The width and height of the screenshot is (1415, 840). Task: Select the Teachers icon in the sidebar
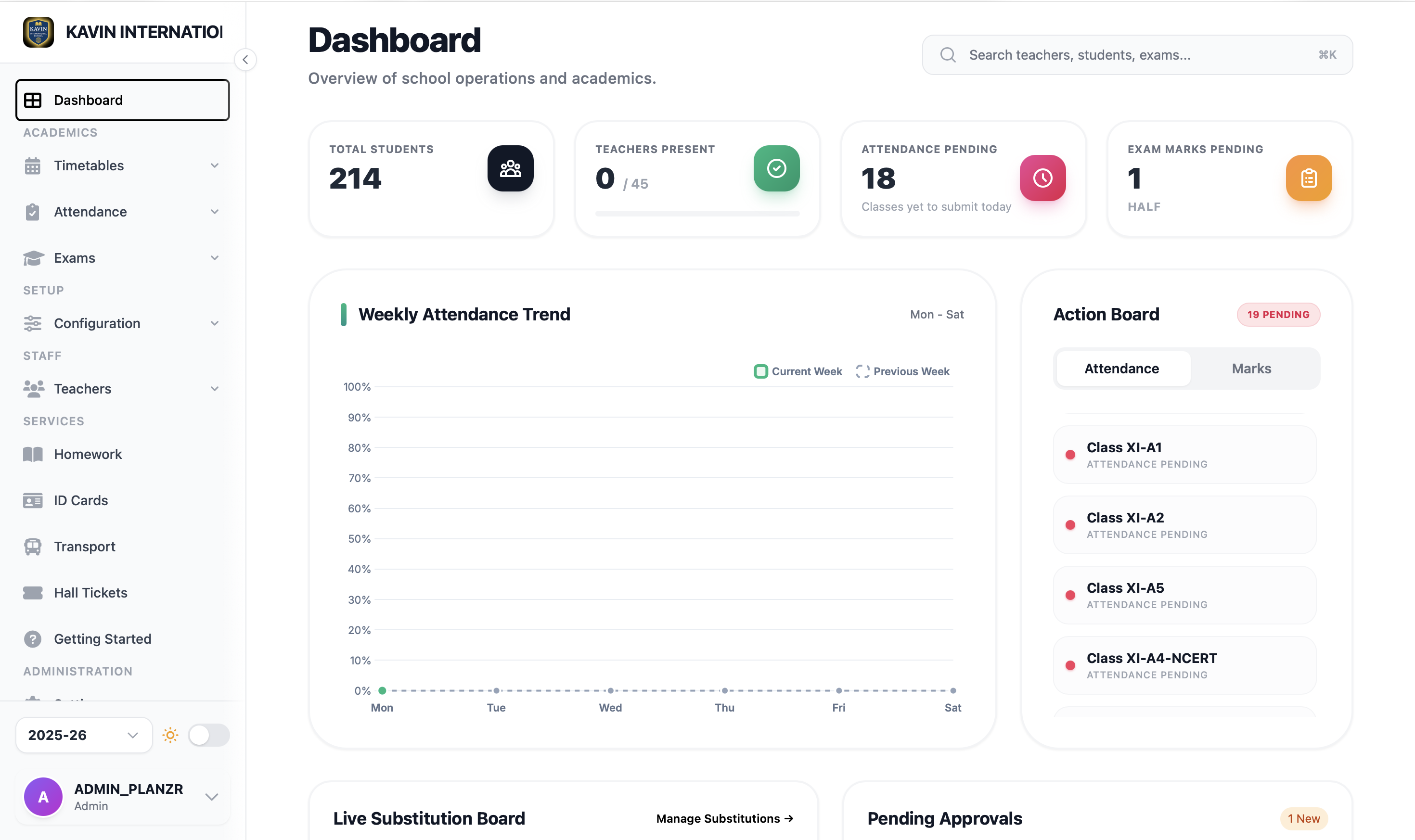coord(32,388)
